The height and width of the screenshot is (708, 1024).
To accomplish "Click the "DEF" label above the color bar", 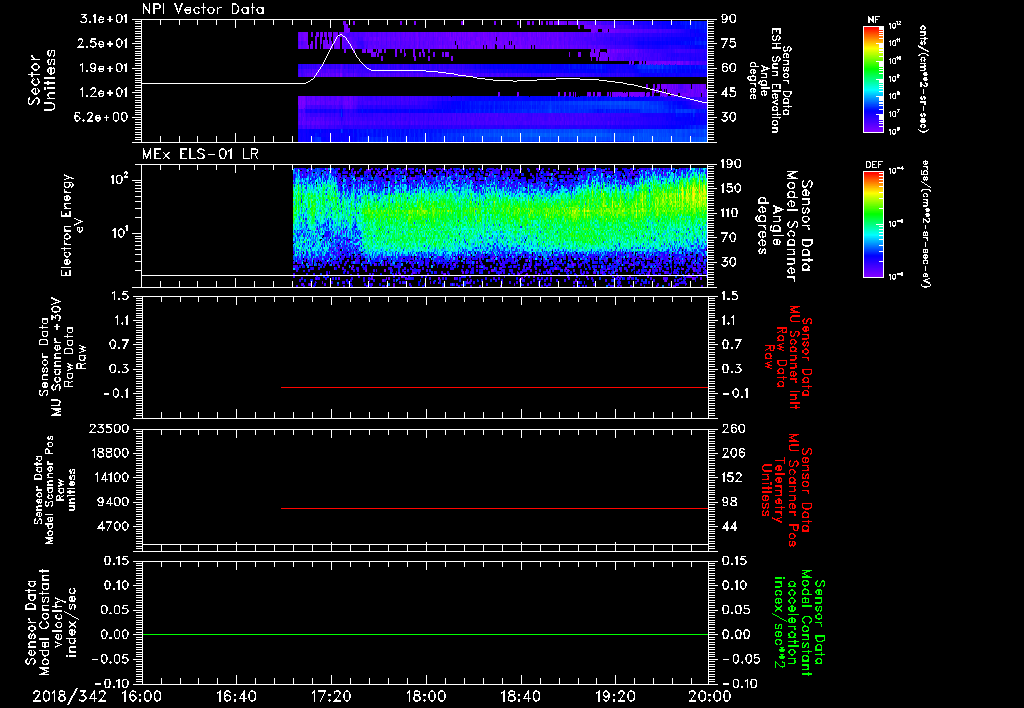I will pos(873,165).
